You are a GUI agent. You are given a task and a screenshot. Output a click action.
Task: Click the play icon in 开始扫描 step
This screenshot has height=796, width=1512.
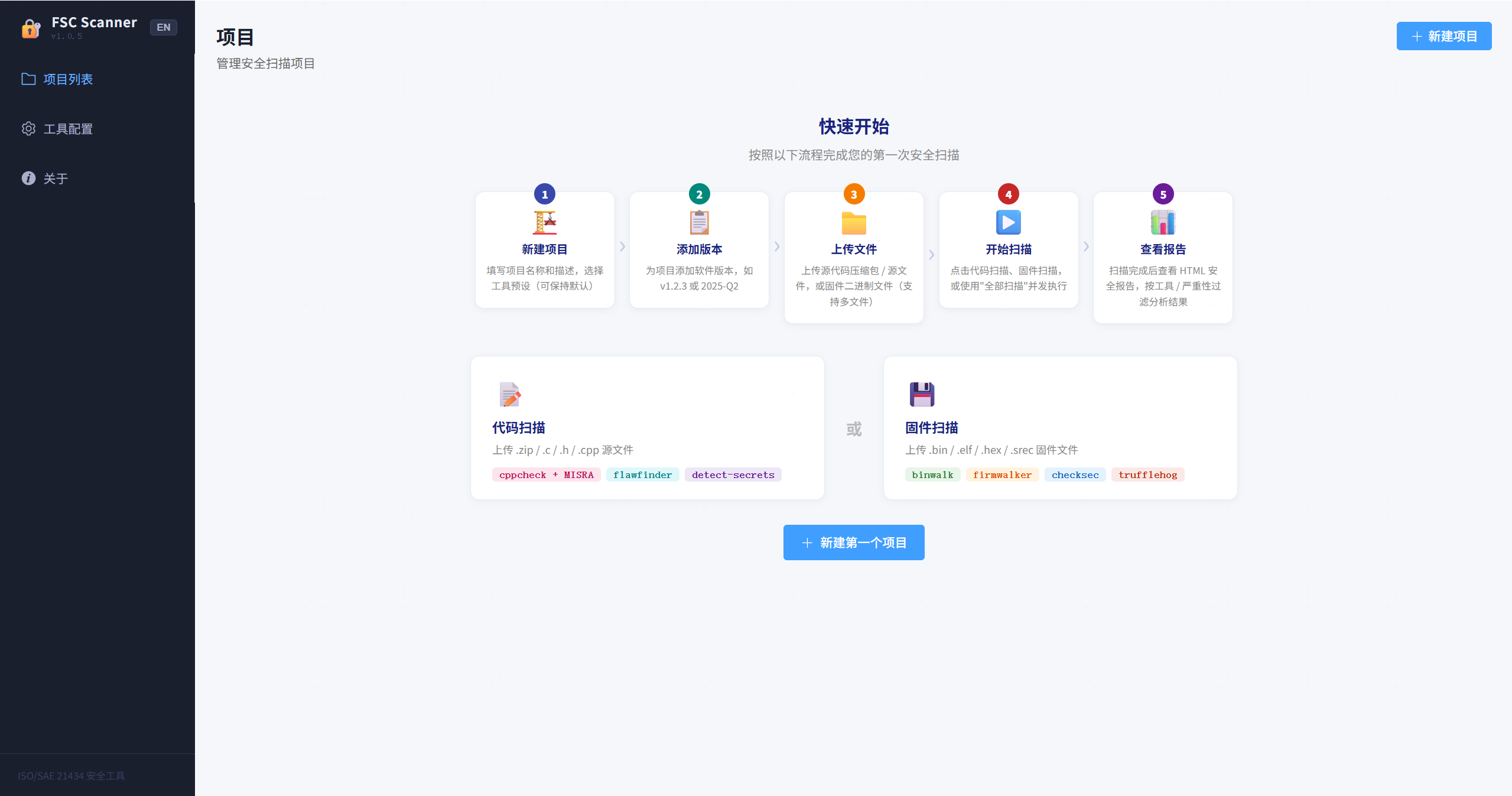click(x=1009, y=222)
